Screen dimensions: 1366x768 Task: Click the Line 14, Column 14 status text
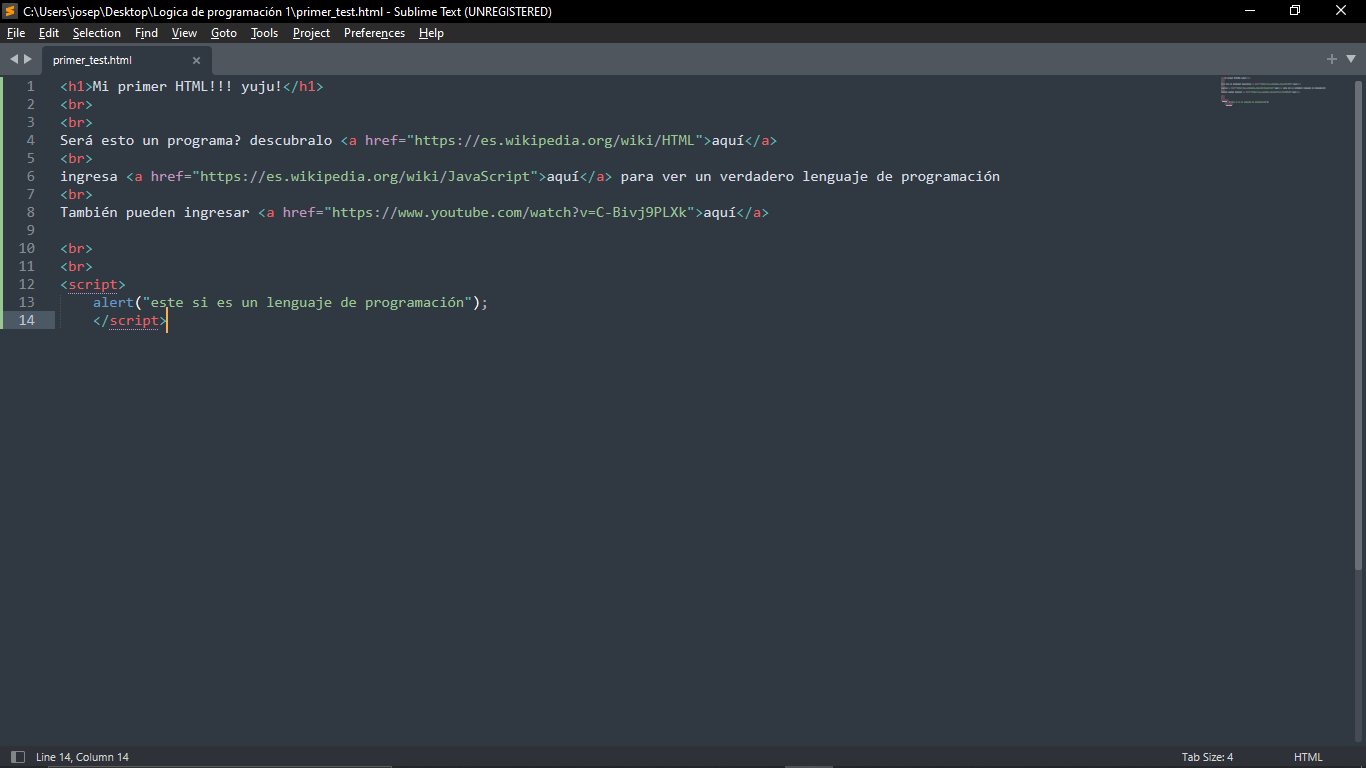click(x=82, y=757)
